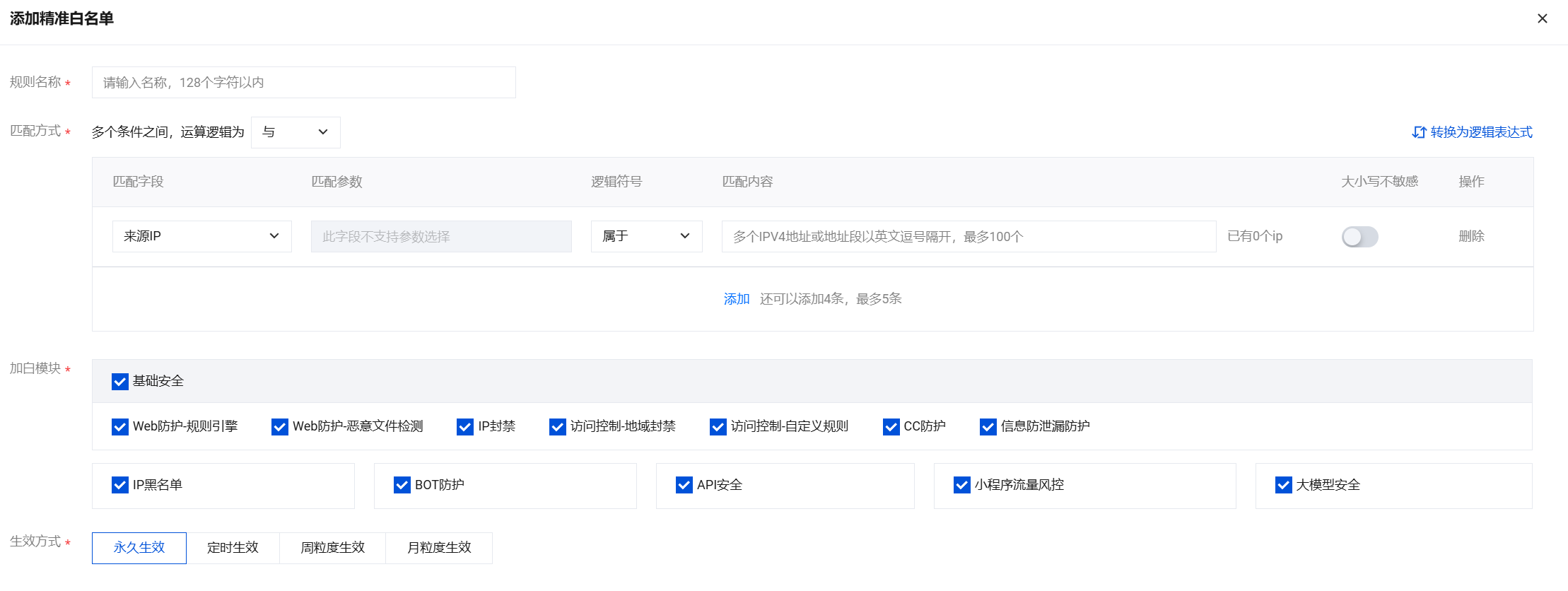
Task: Switch to 周粒度生效 mode
Action: (x=332, y=548)
